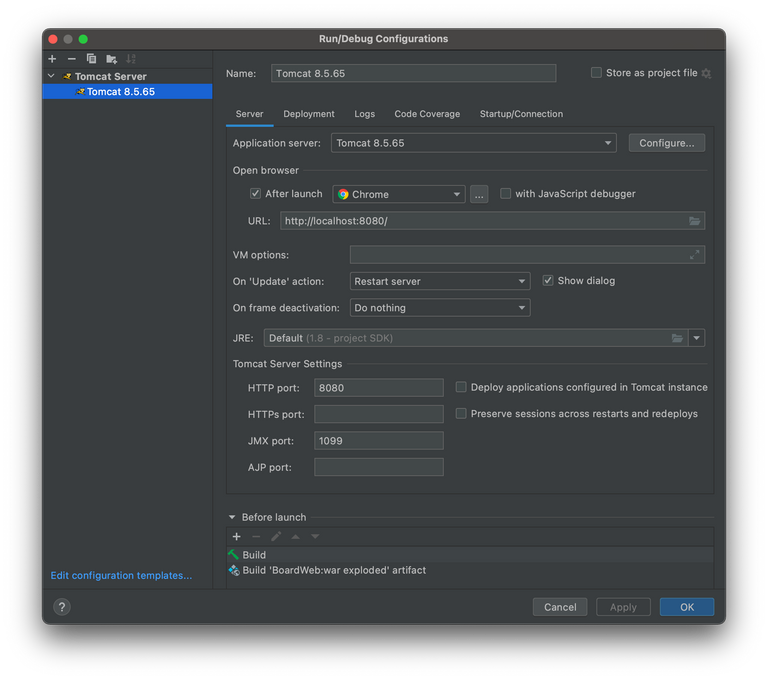Enable Deploy applications configured in Tomcat instance
The height and width of the screenshot is (680, 768).
[460, 387]
